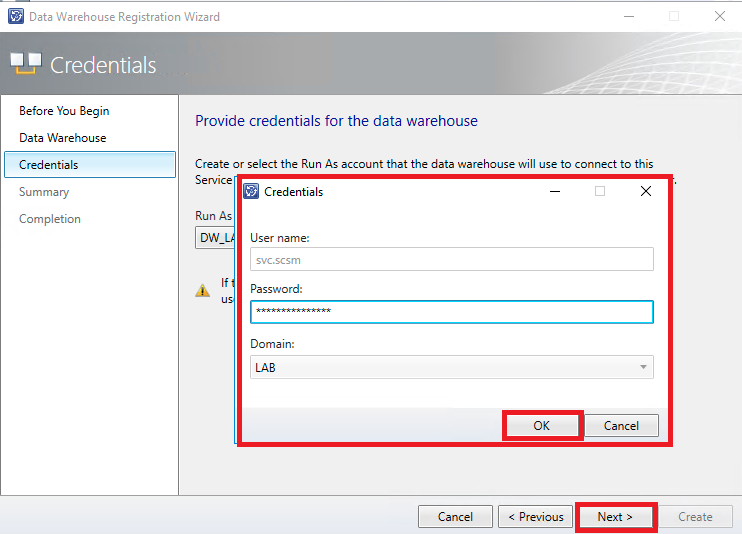Jump to the Summary step
Screen dimensions: 742x534
pyautogui.click(x=44, y=192)
